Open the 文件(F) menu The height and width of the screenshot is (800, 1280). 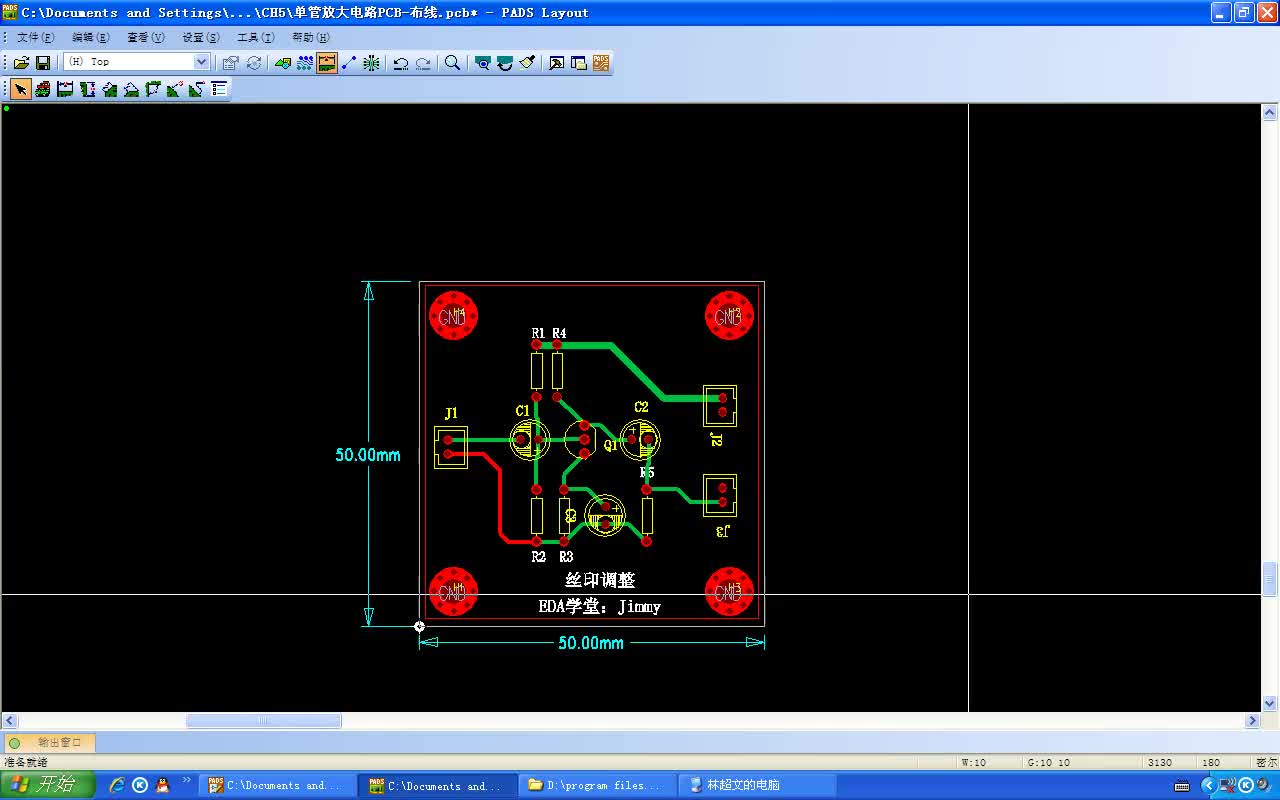click(x=36, y=37)
